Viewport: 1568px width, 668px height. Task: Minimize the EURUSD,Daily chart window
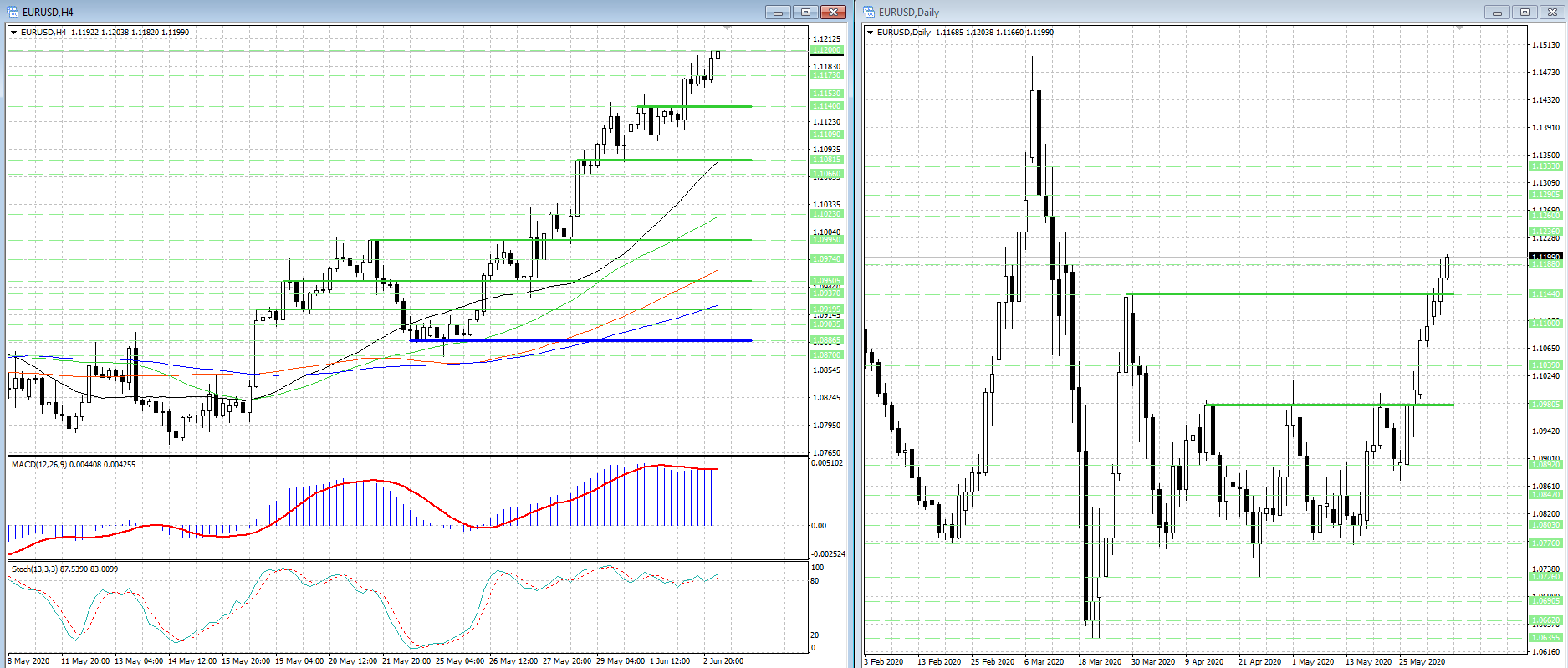tap(1497, 12)
